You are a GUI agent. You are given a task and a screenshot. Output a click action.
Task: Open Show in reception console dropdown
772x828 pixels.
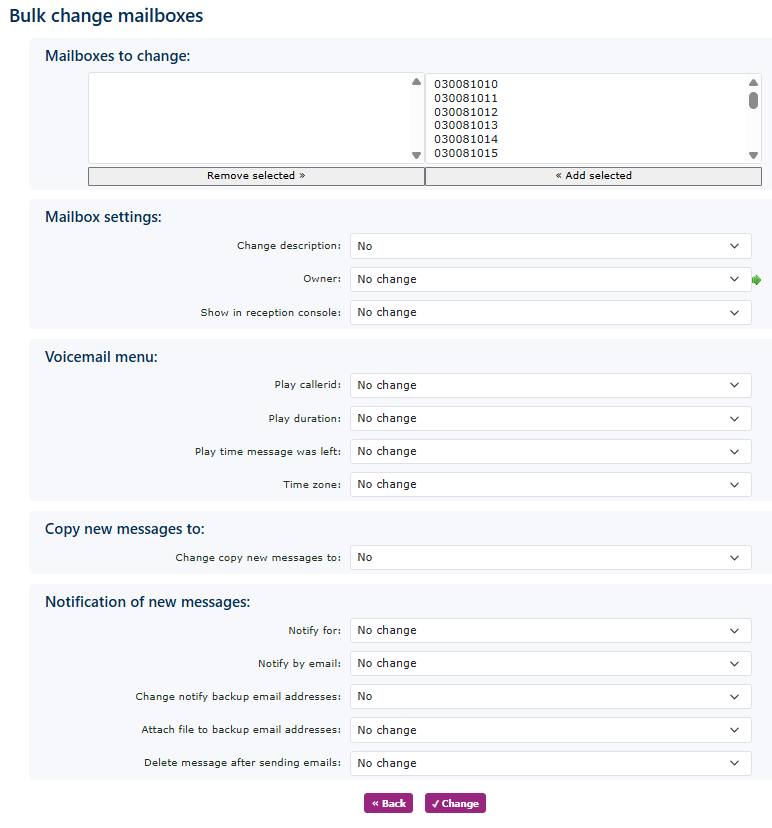550,312
